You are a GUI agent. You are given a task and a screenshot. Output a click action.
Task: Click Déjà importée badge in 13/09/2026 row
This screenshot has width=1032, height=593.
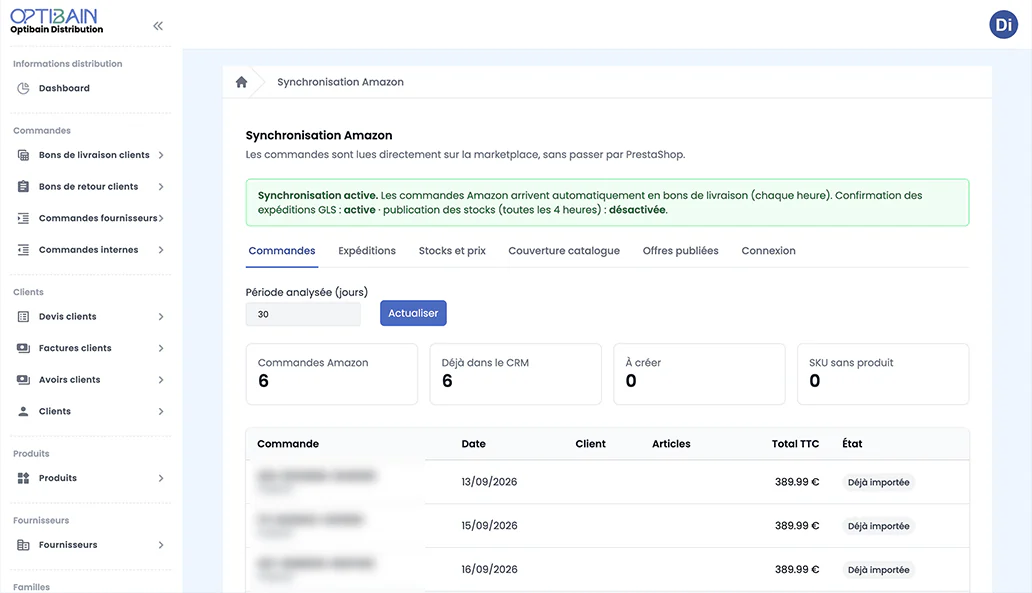point(878,482)
